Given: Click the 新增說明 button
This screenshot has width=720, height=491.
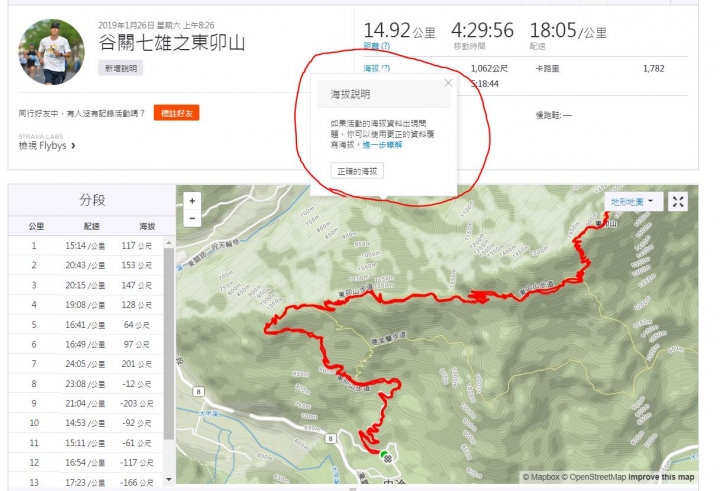Looking at the screenshot, I should point(121,68).
